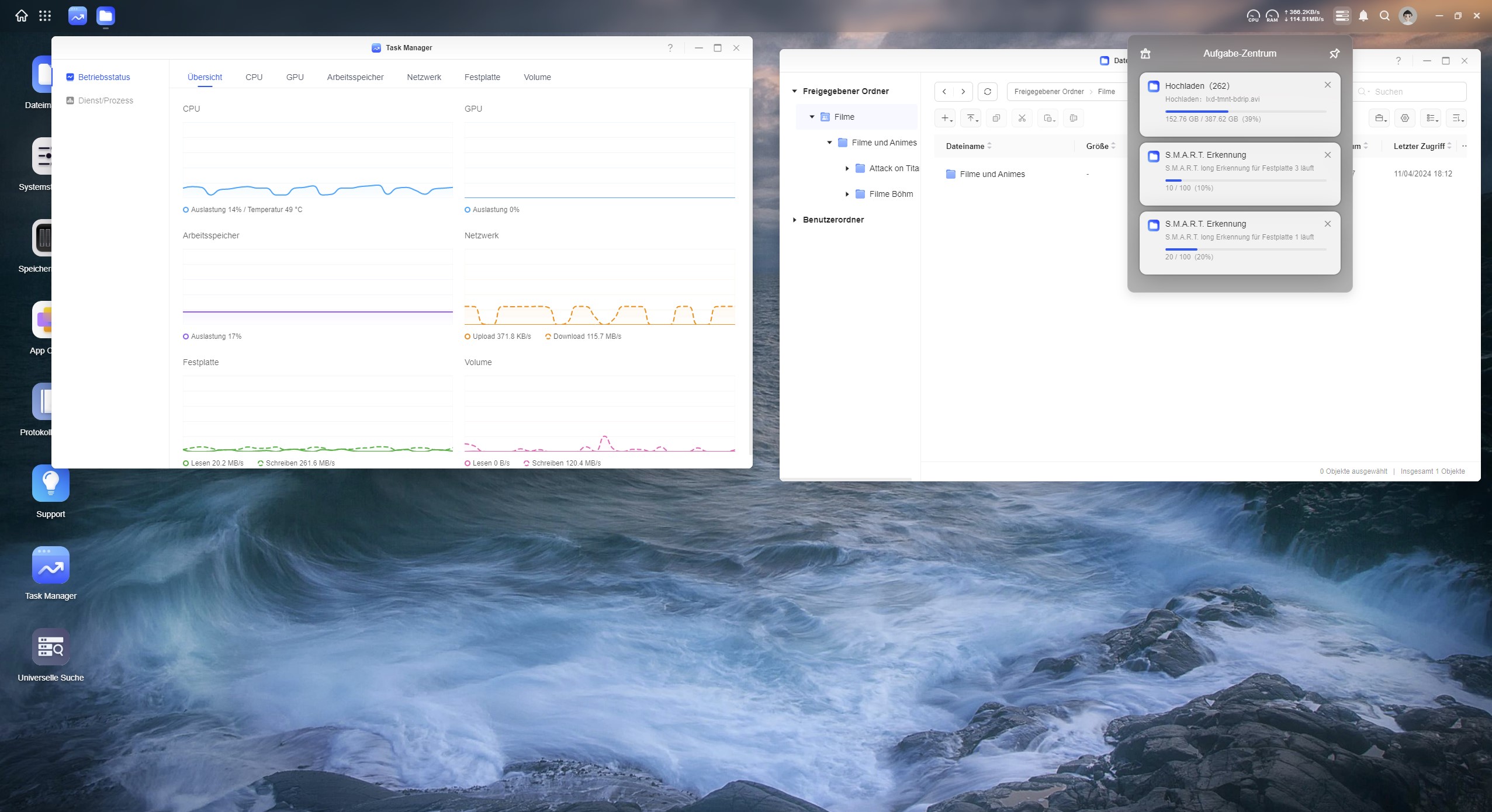Switch to the Netzwerk tab
1492x812 pixels.
click(x=424, y=77)
